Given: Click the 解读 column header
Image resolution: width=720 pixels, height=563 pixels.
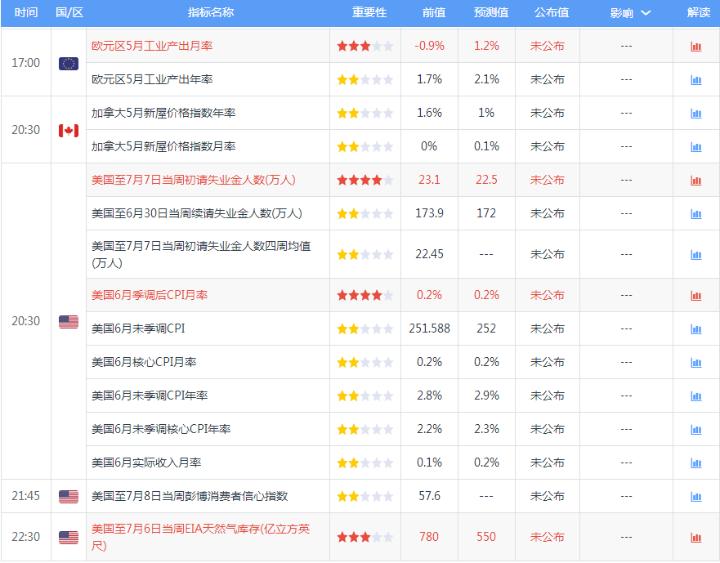Looking at the screenshot, I should point(698,12).
